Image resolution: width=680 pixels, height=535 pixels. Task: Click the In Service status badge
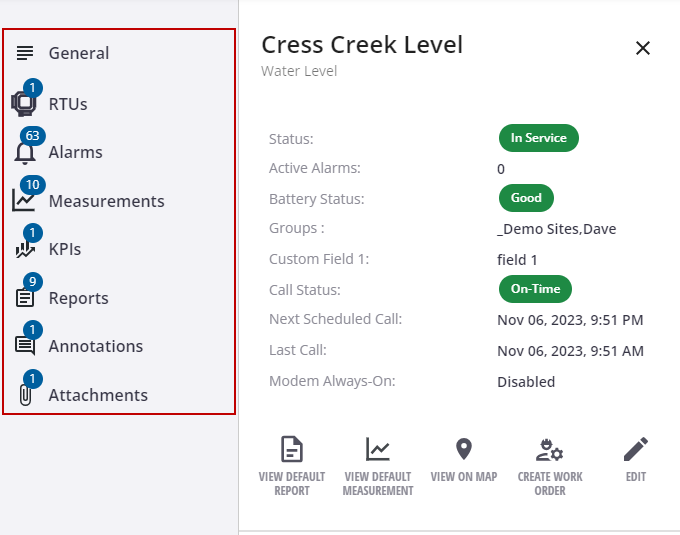click(539, 138)
